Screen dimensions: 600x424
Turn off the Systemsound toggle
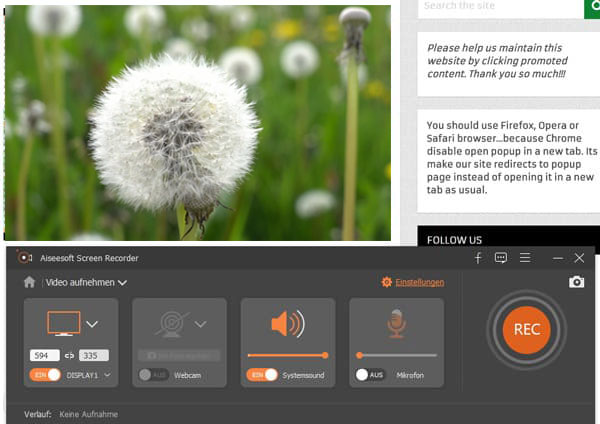262,375
